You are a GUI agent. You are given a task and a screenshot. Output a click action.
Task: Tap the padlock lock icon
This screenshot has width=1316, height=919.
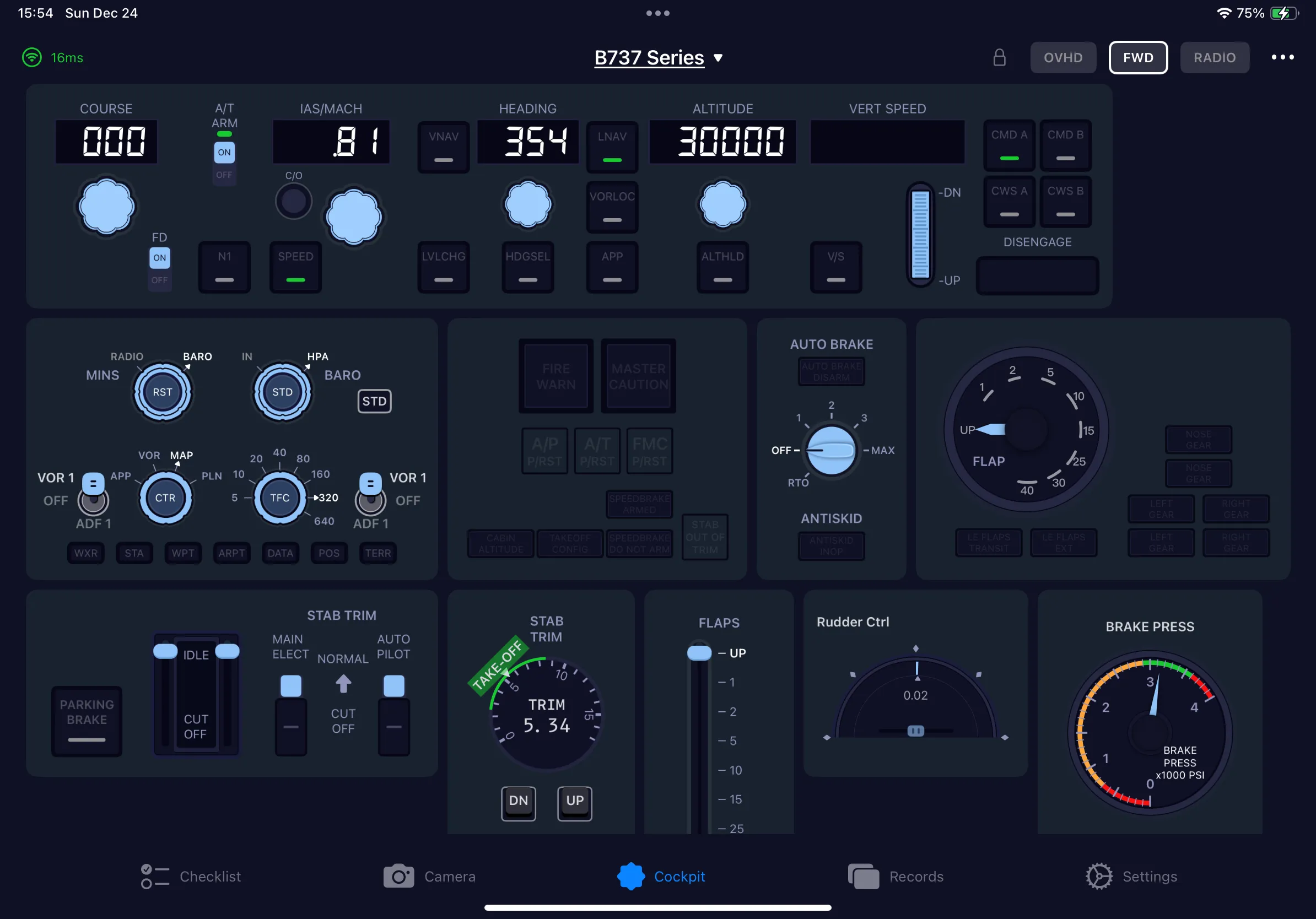999,57
